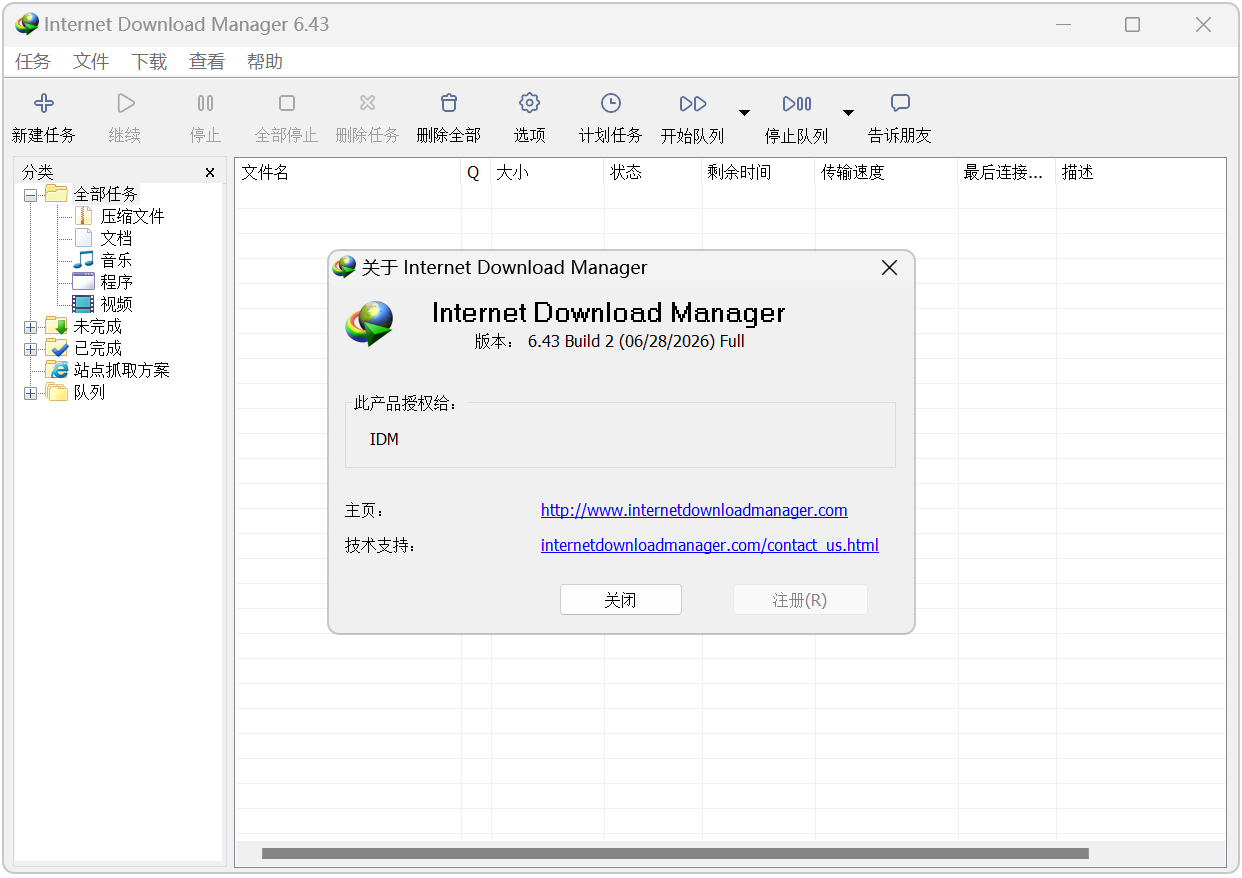The image size is (1242, 878).
Task: Sort by 文件名 column header
Action: tap(348, 173)
